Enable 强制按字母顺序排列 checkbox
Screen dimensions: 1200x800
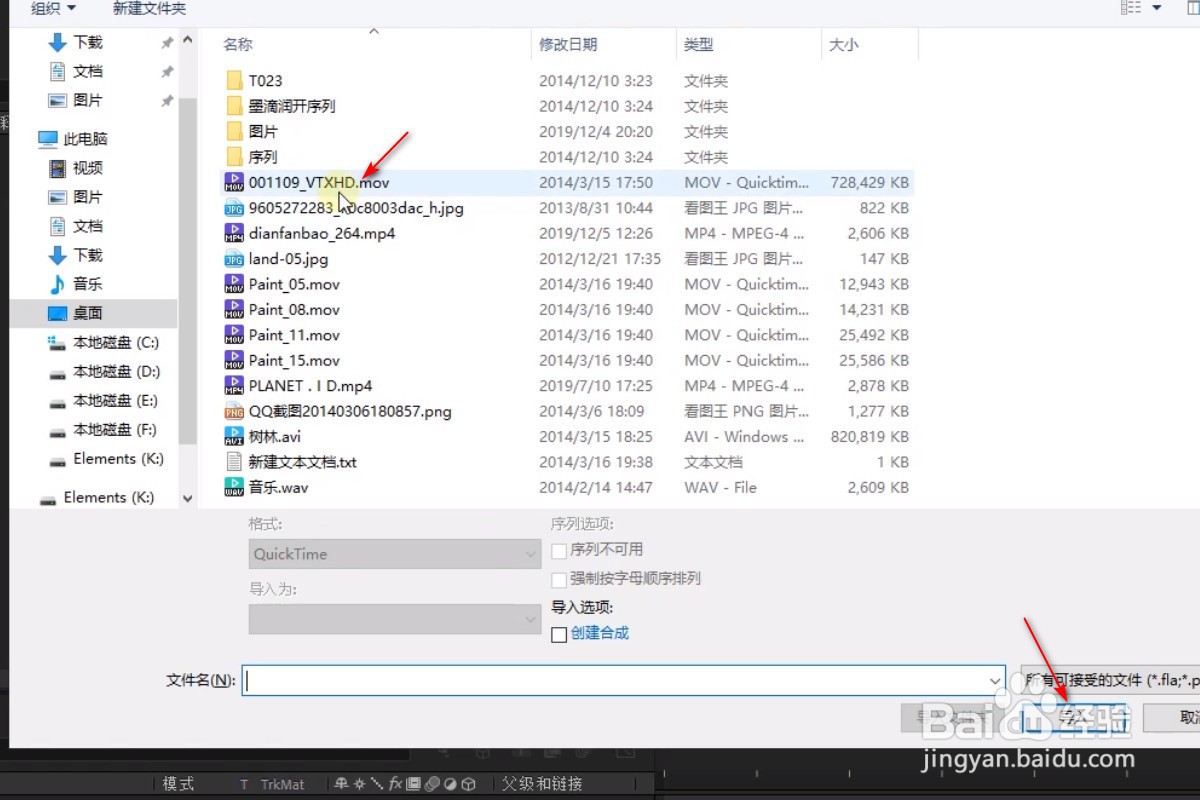560,577
